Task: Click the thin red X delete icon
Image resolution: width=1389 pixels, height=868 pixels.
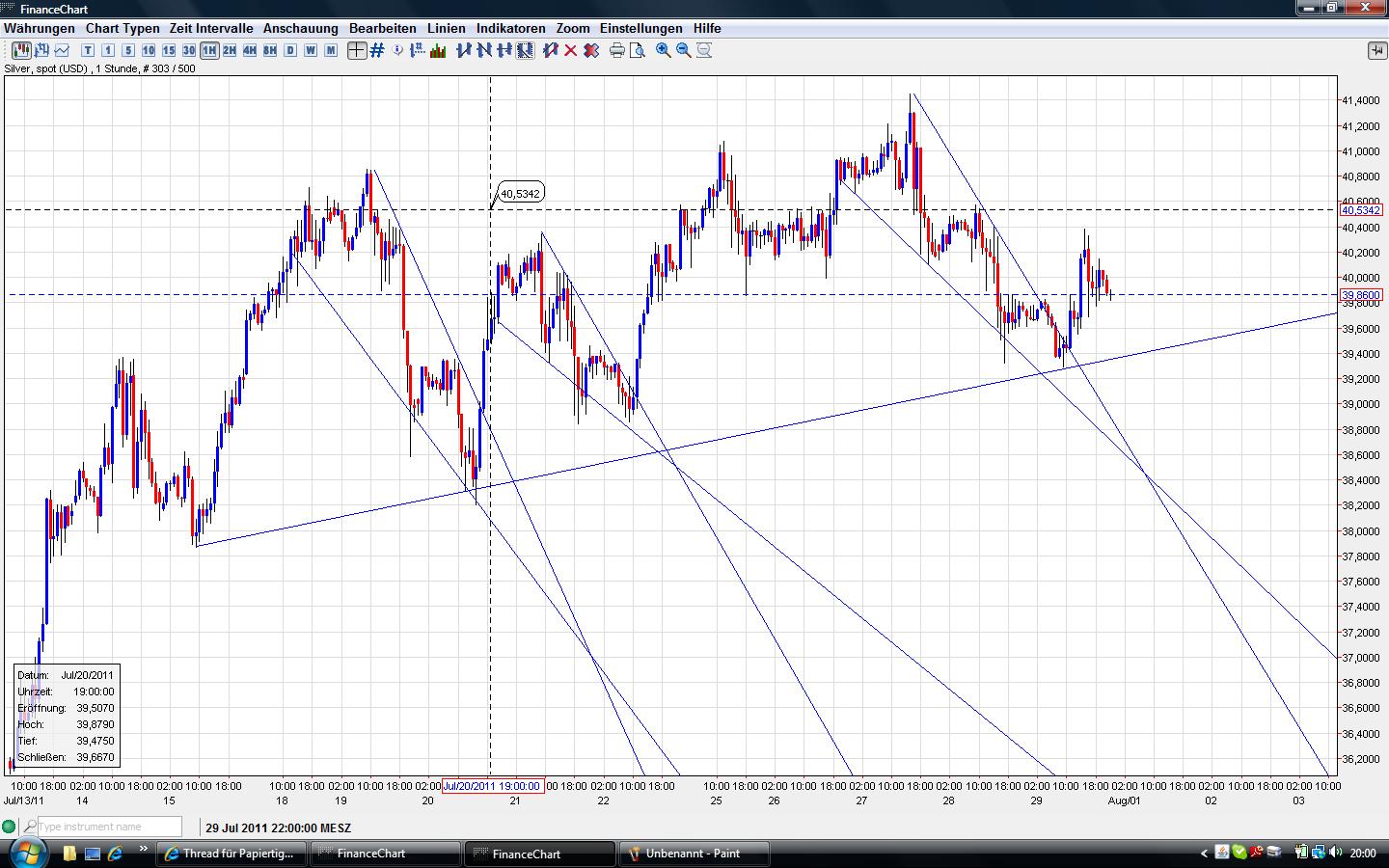Action: [571, 50]
